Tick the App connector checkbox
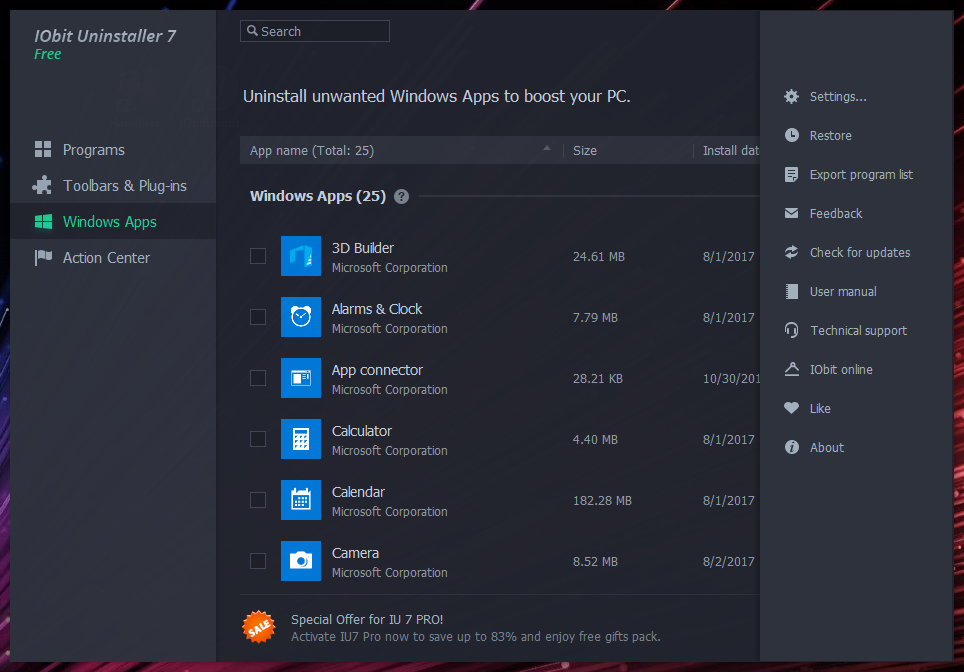This screenshot has width=964, height=672. click(258, 378)
